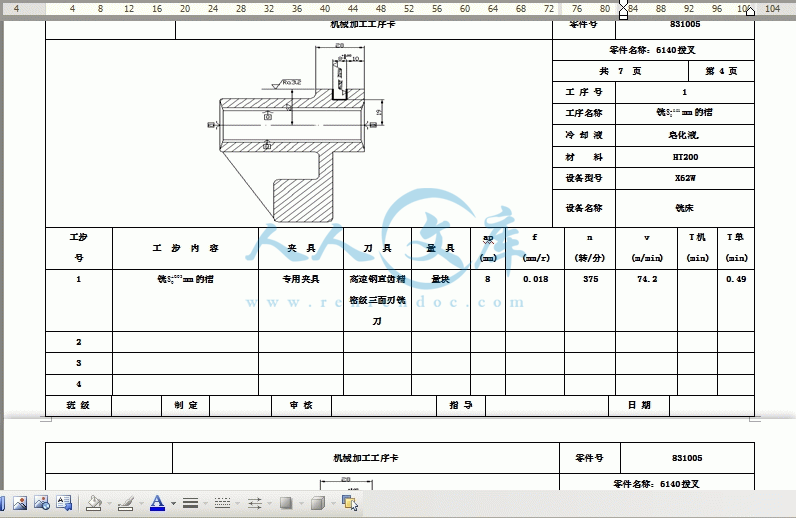Click the '工步内容' column header

coord(185,248)
